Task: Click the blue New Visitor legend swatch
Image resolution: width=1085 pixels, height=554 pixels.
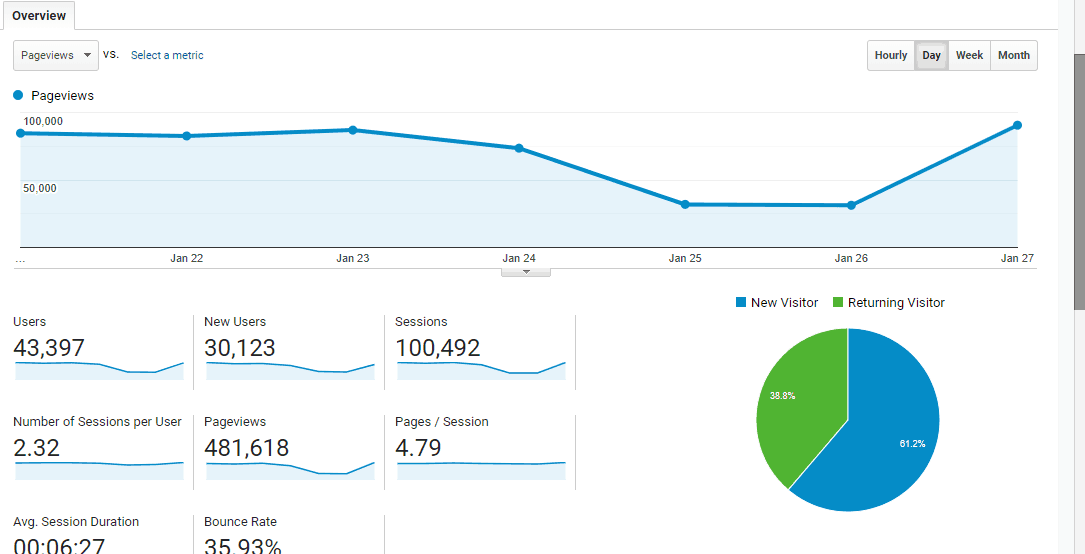Action: pos(741,303)
